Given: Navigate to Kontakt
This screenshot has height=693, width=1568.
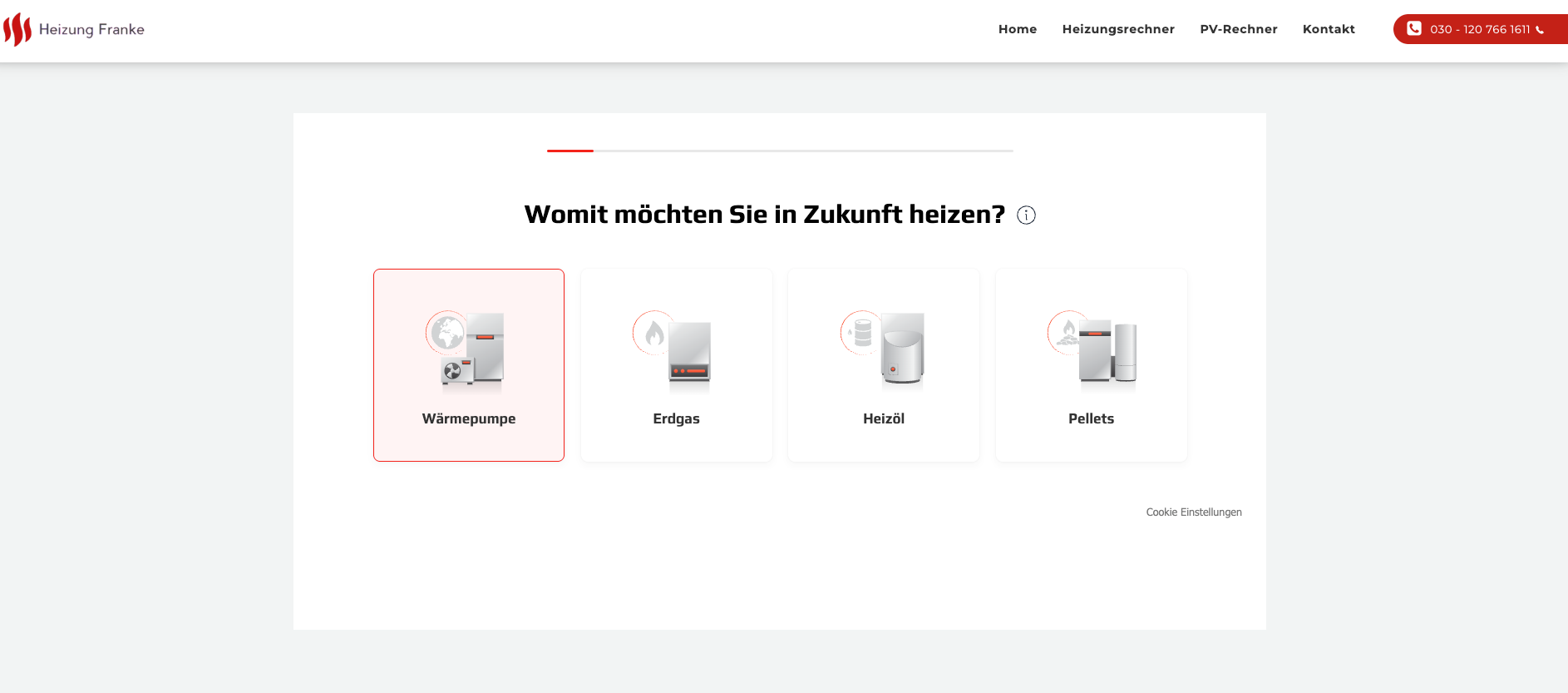Looking at the screenshot, I should 1328,29.
